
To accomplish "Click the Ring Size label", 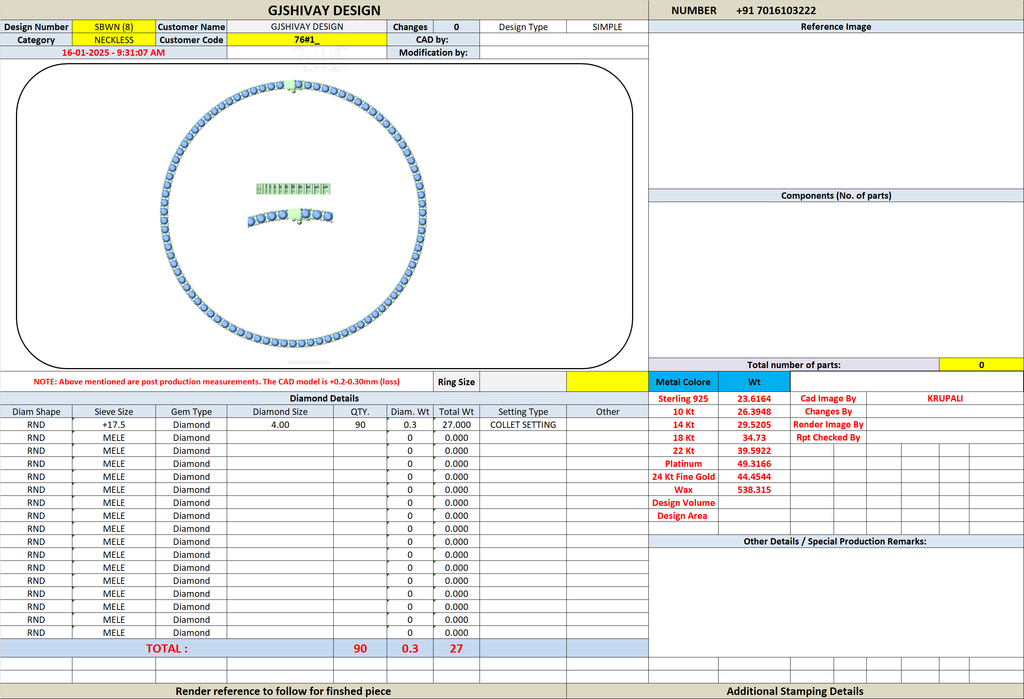I will [456, 382].
